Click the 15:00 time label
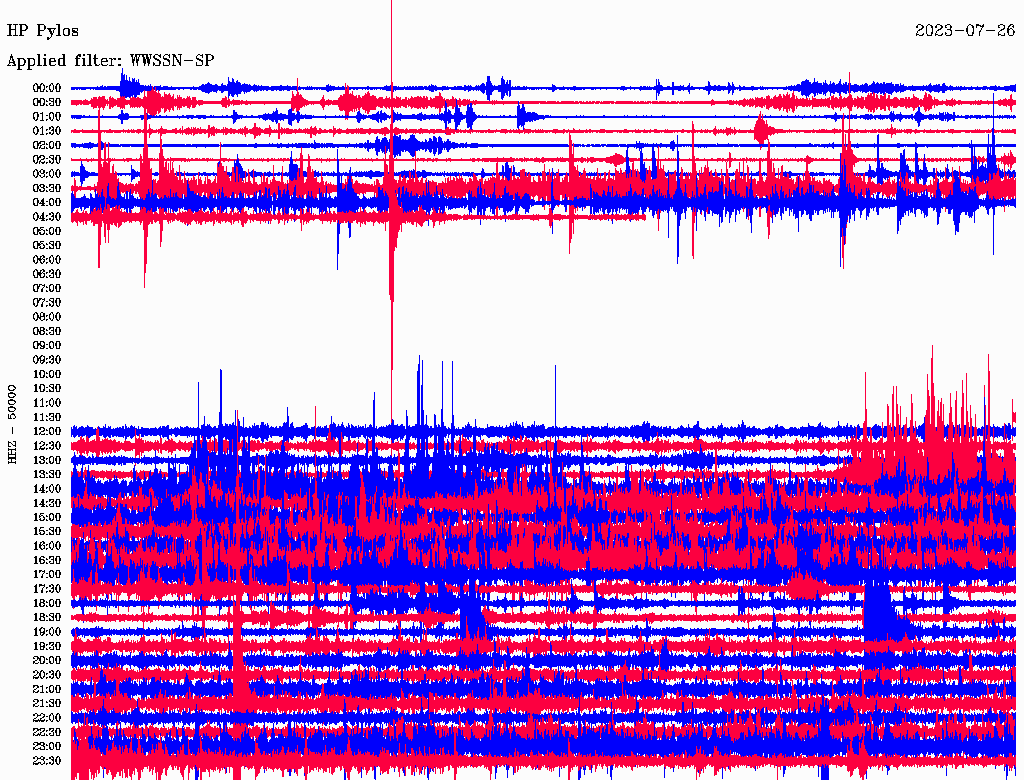1024x780 pixels. (47, 517)
